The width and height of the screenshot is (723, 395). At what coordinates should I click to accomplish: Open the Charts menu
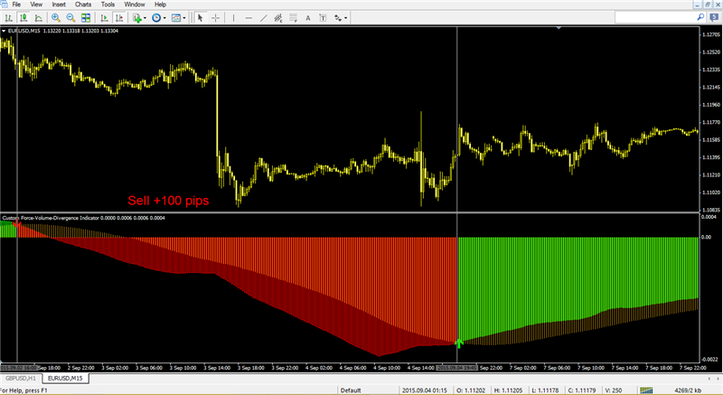[x=83, y=4]
